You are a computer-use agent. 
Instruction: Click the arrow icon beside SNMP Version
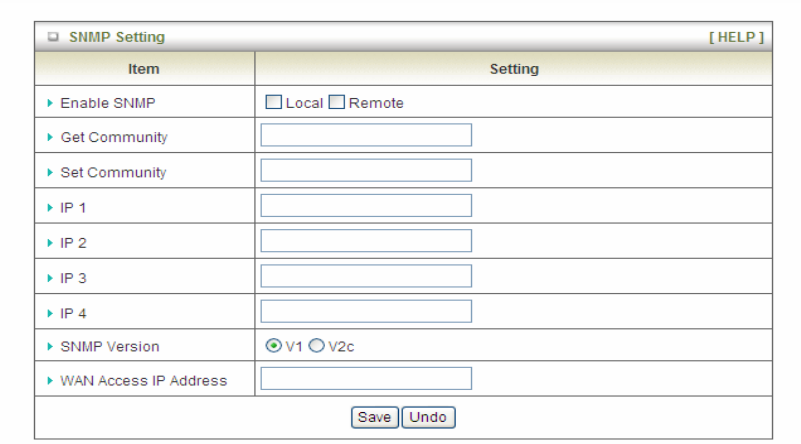point(50,346)
